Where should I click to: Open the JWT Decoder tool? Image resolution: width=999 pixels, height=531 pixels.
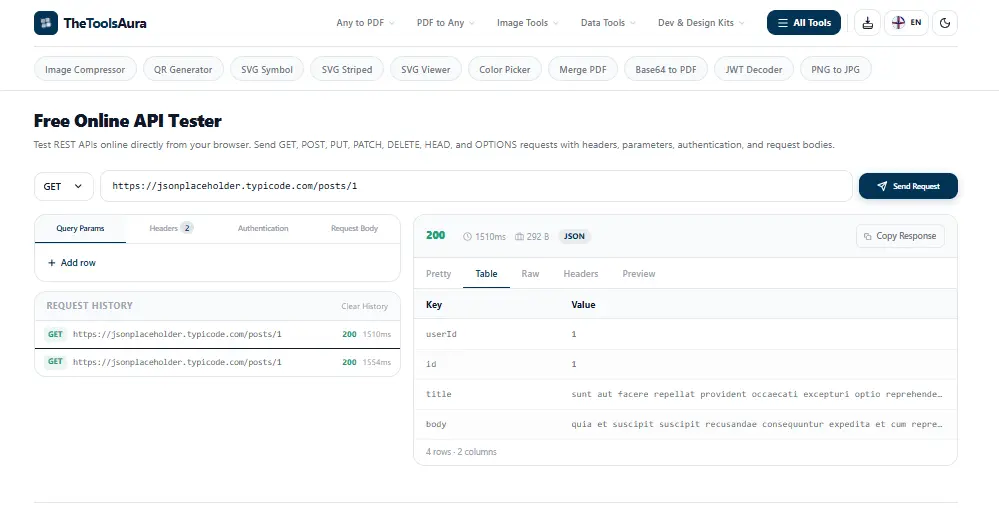point(754,69)
